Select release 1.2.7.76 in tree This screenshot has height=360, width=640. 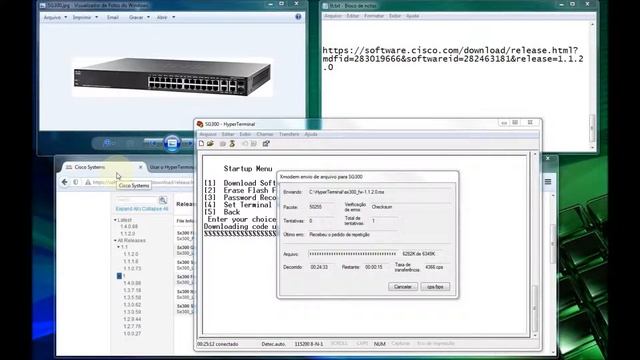[x=132, y=327]
